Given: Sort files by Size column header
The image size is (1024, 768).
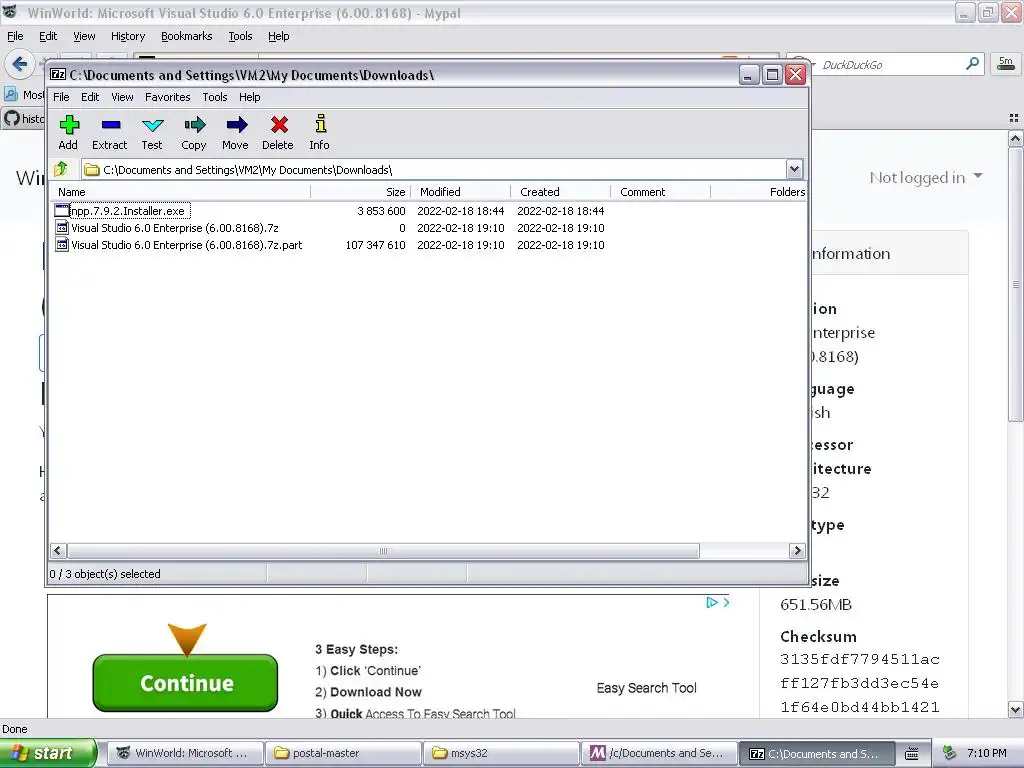Looking at the screenshot, I should (x=361, y=192).
